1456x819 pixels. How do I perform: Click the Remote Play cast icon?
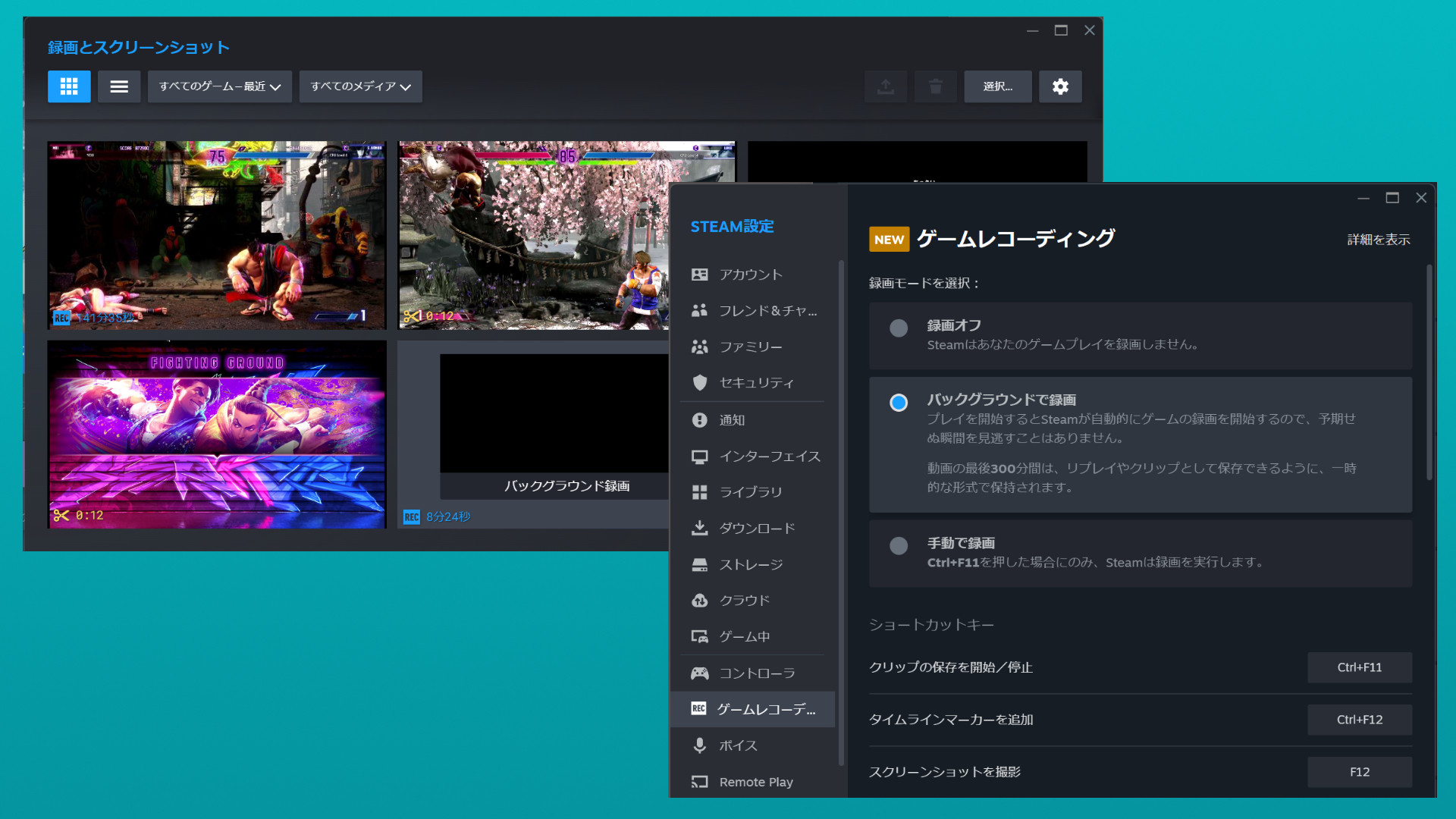coord(699,782)
